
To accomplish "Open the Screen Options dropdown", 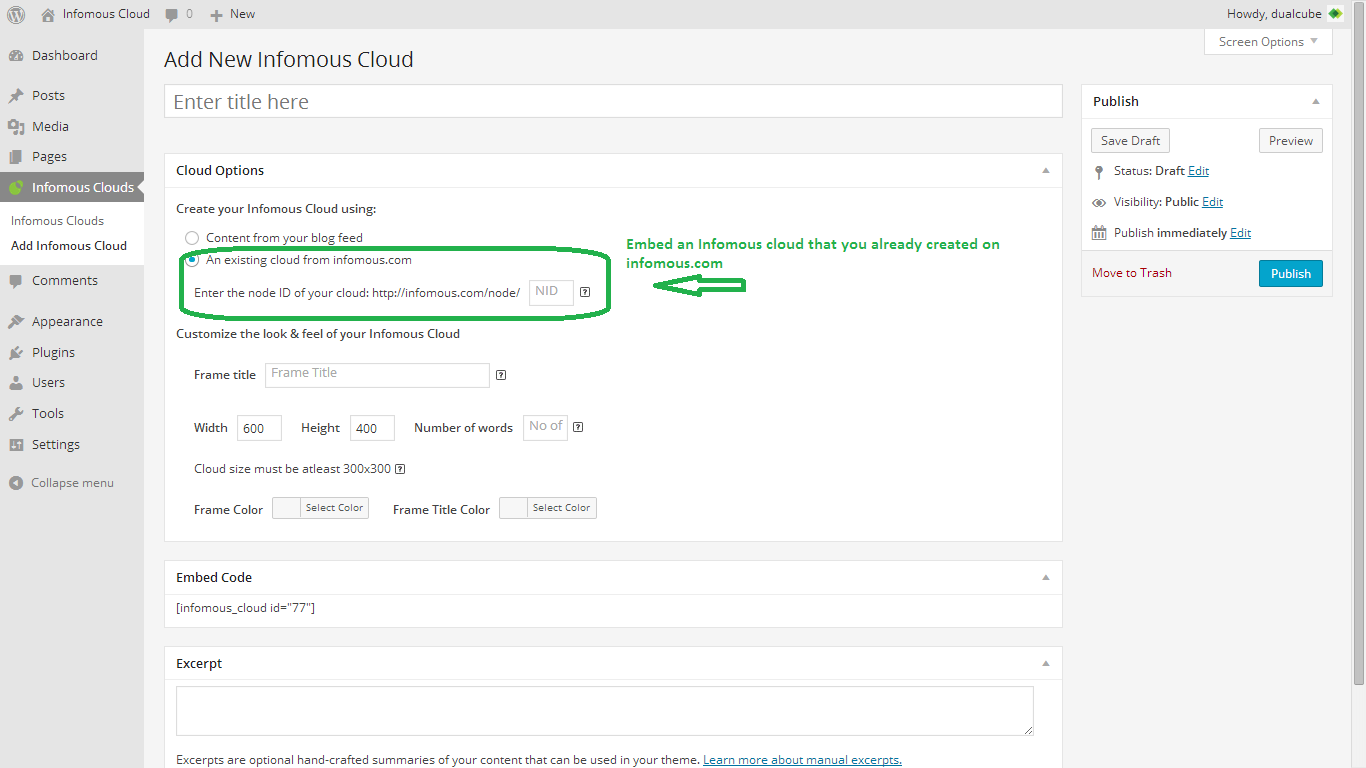I will click(1268, 42).
